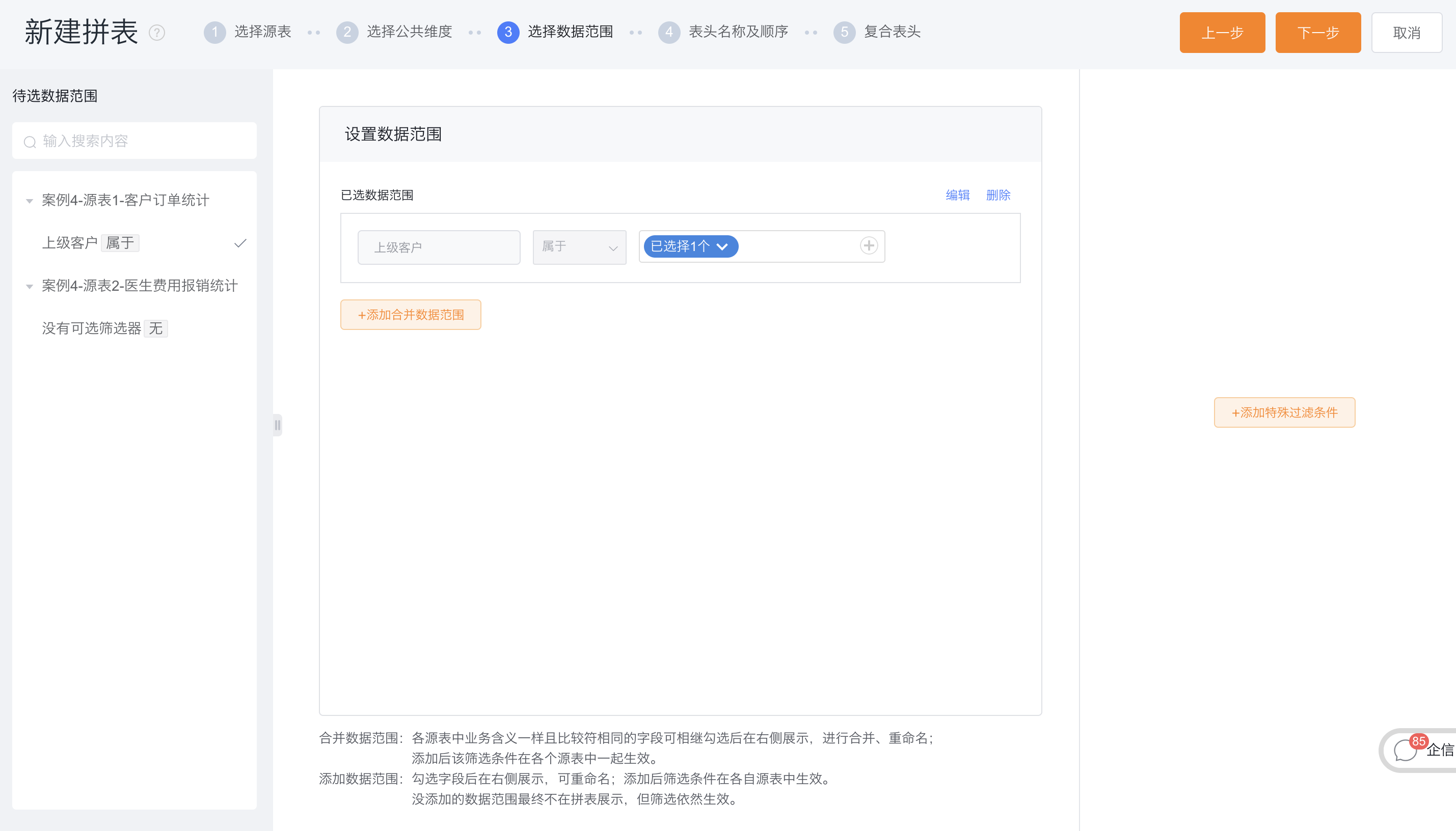
Task: Click the plus circle icon in the value selector
Action: (x=869, y=246)
